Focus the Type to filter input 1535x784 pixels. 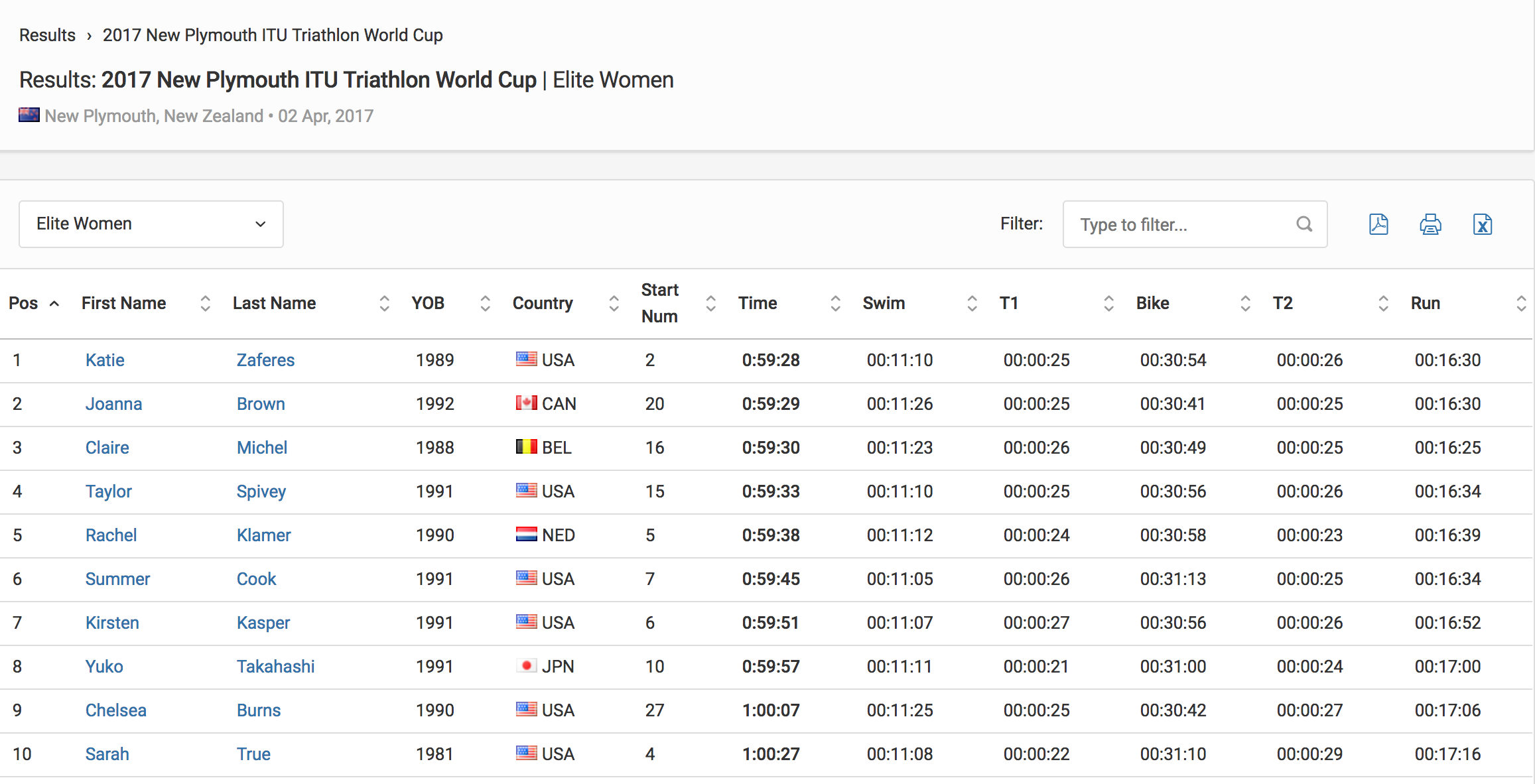coord(1195,224)
